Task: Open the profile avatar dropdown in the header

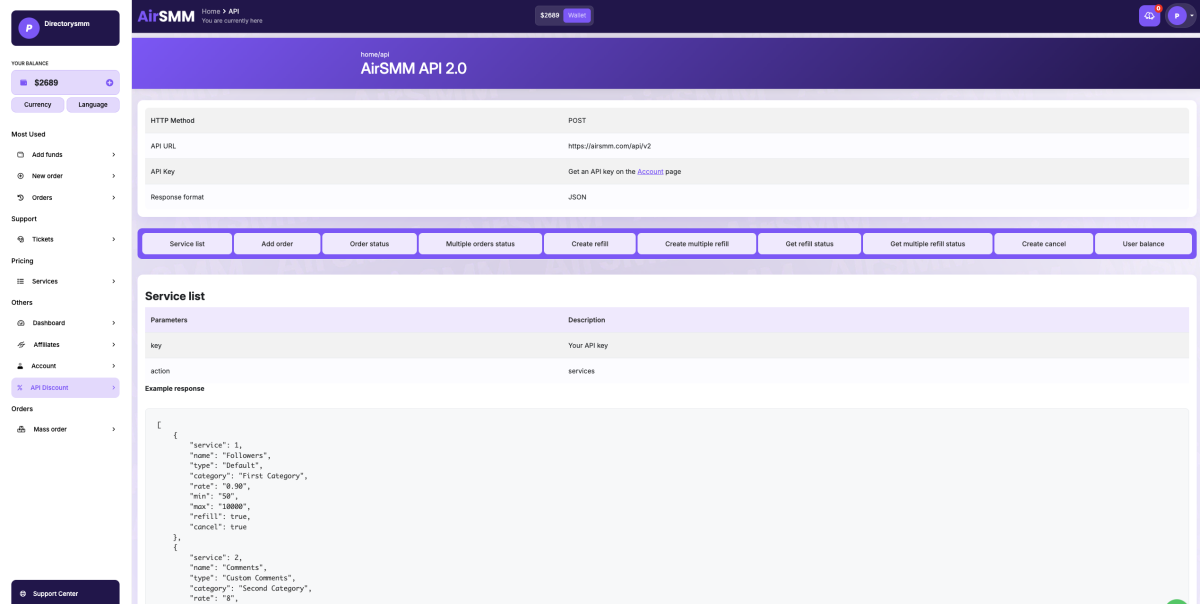Action: tap(1180, 16)
